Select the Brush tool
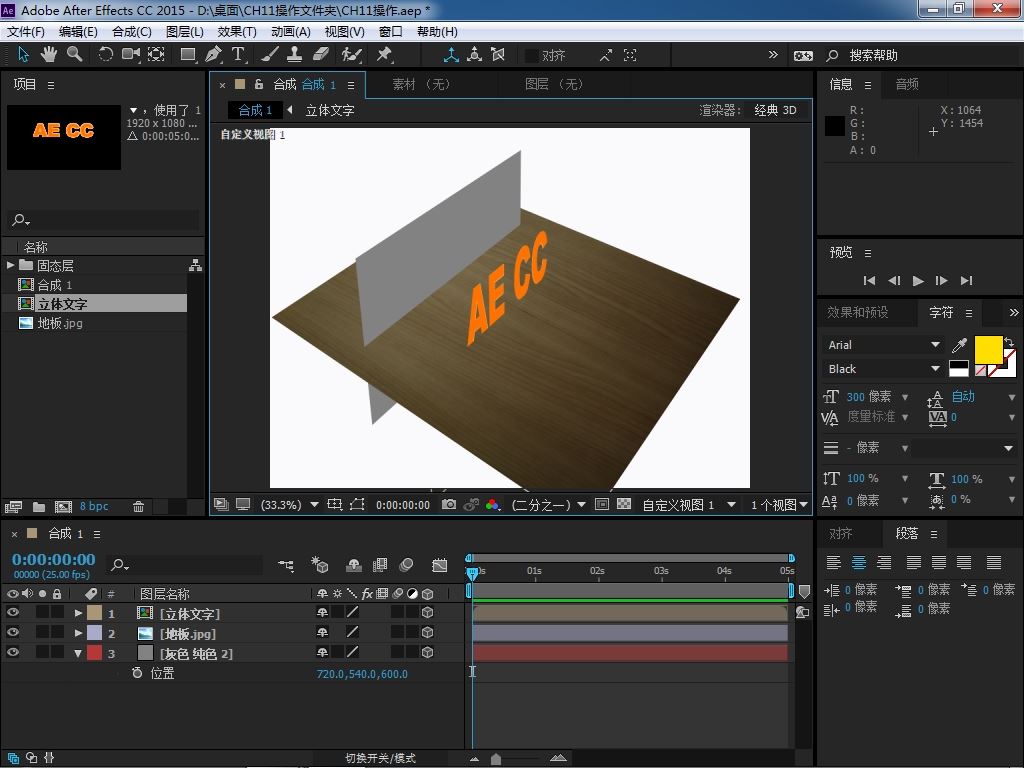The height and width of the screenshot is (768, 1024). pyautogui.click(x=270, y=54)
